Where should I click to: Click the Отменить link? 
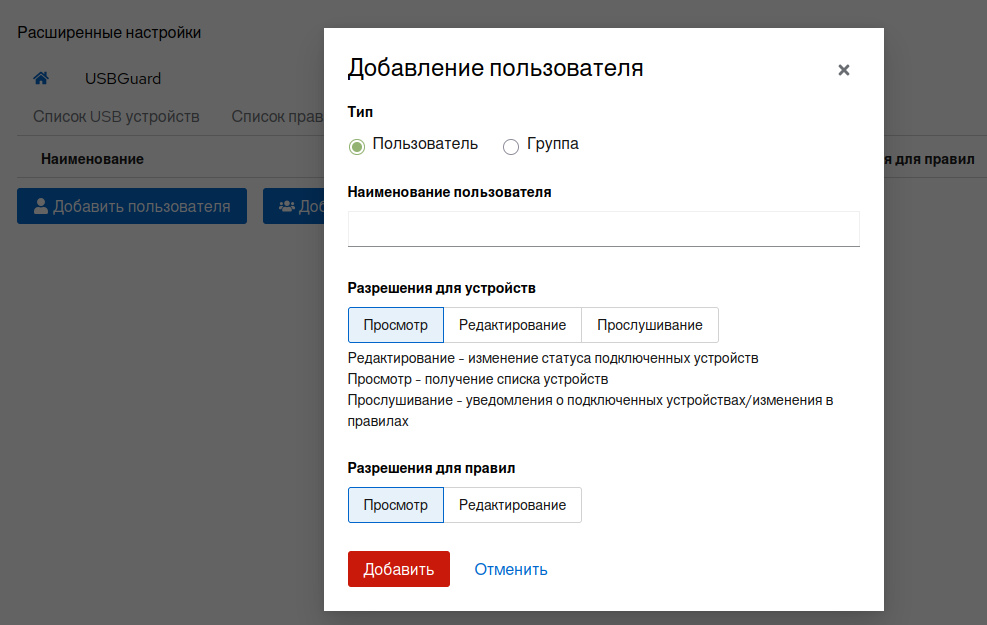(x=510, y=569)
